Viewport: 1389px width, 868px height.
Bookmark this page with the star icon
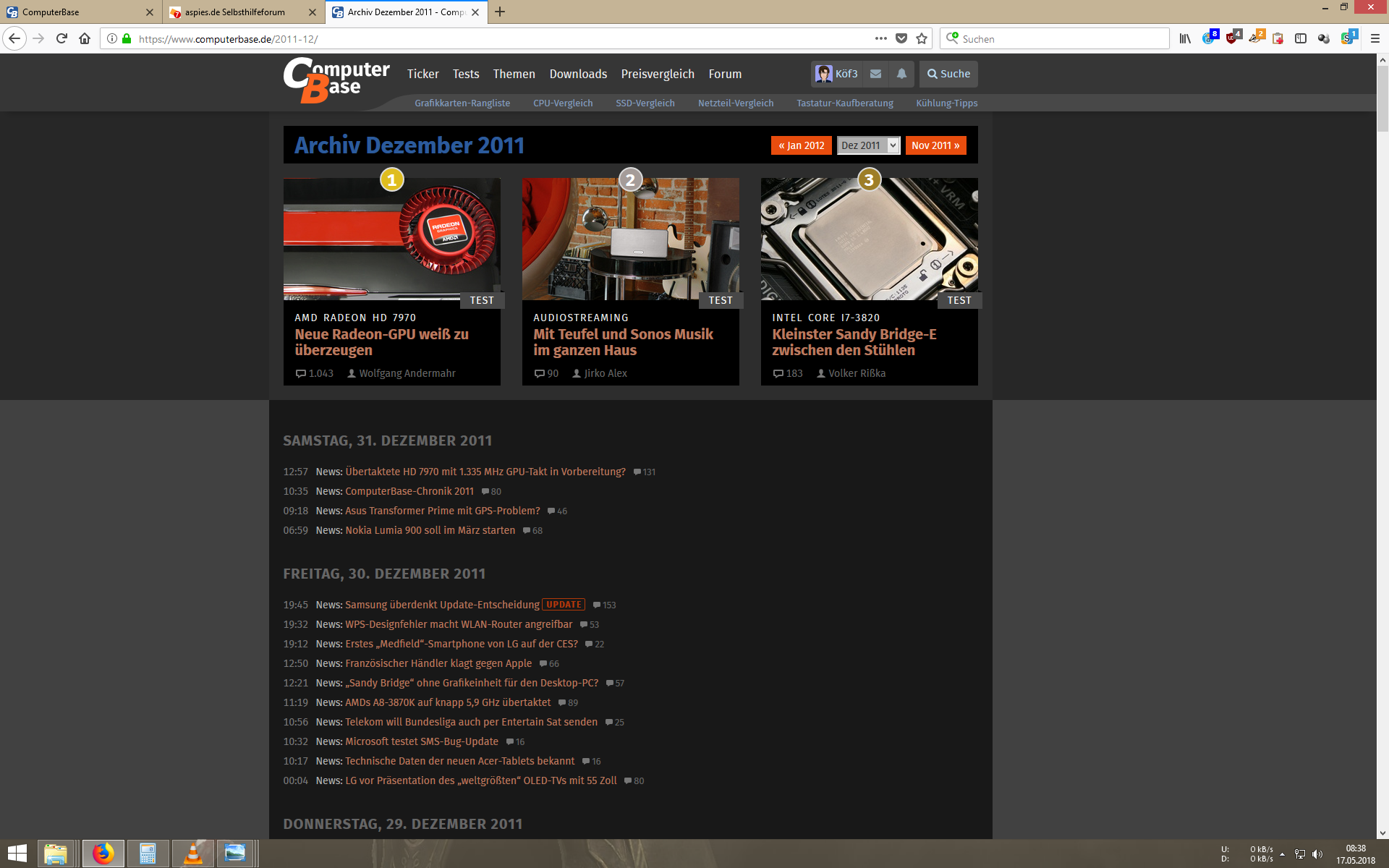point(922,39)
